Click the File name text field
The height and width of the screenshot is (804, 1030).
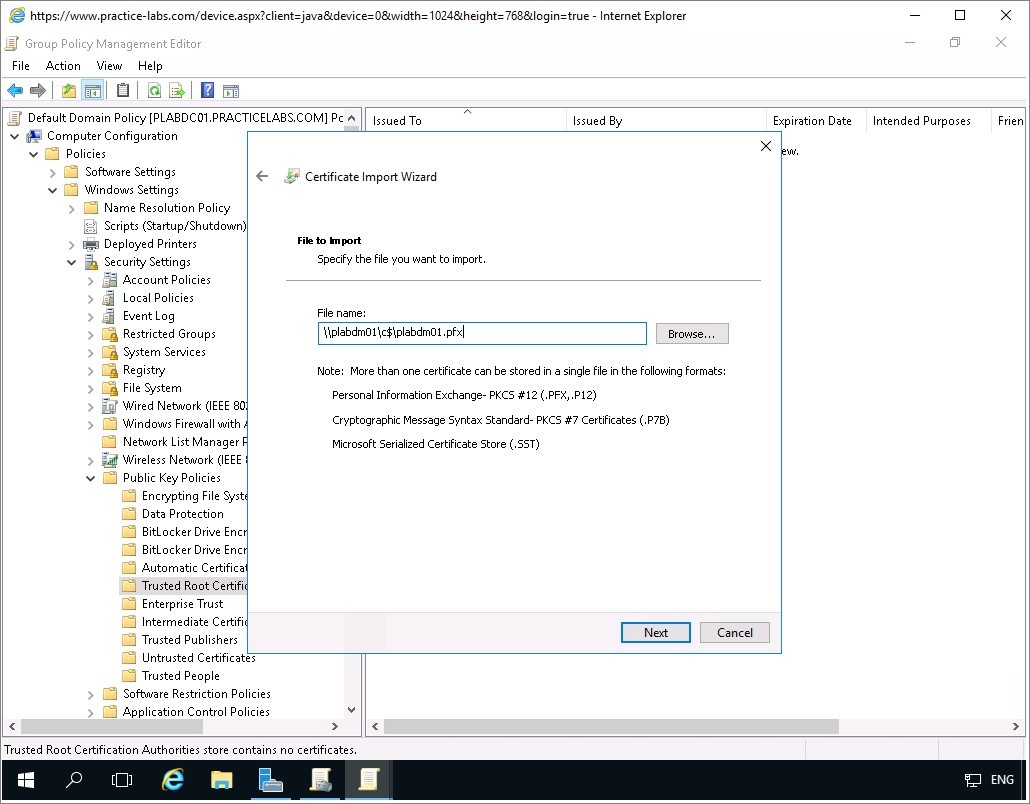481,333
